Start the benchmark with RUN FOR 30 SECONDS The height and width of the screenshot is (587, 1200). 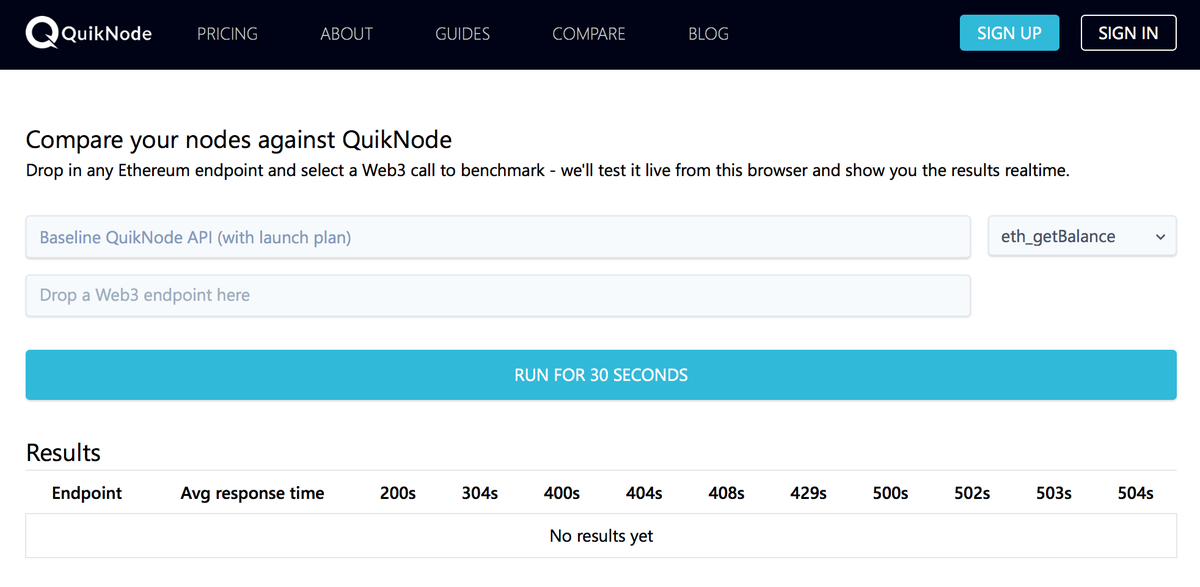coord(600,374)
